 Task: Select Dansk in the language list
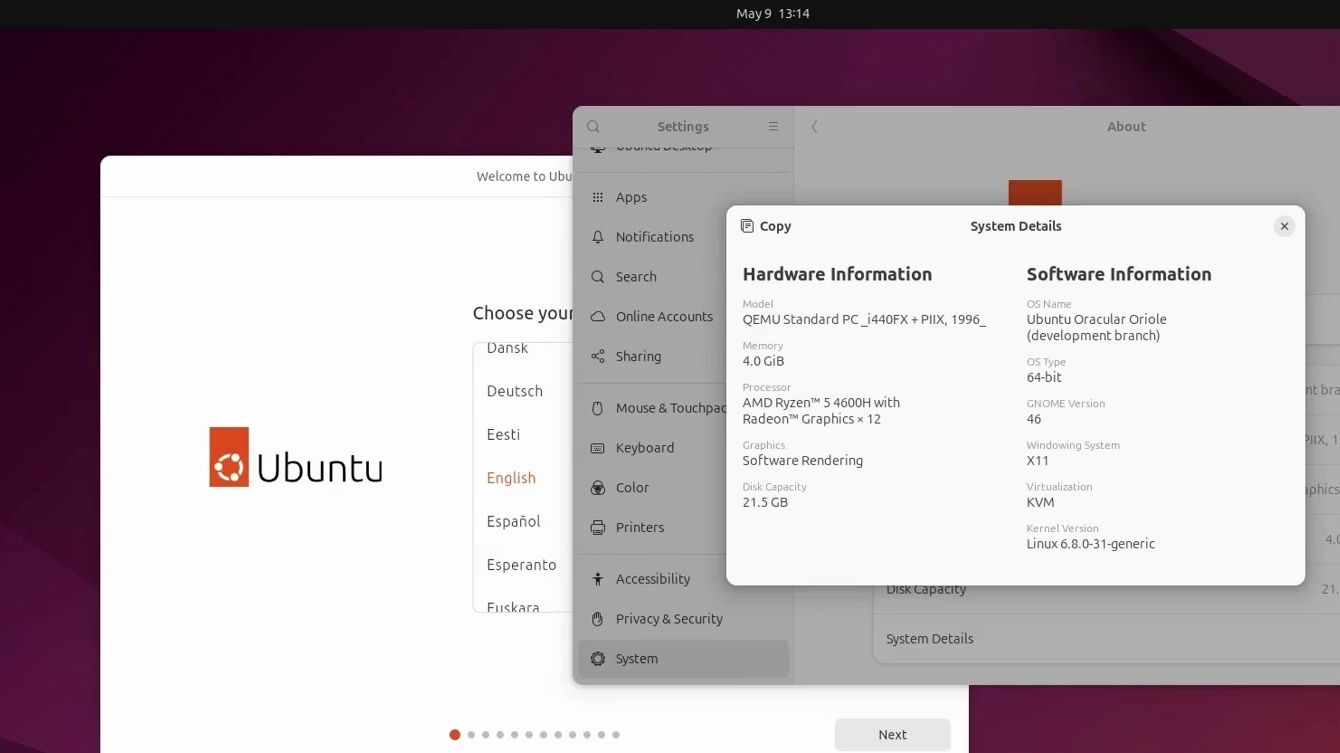(x=507, y=348)
